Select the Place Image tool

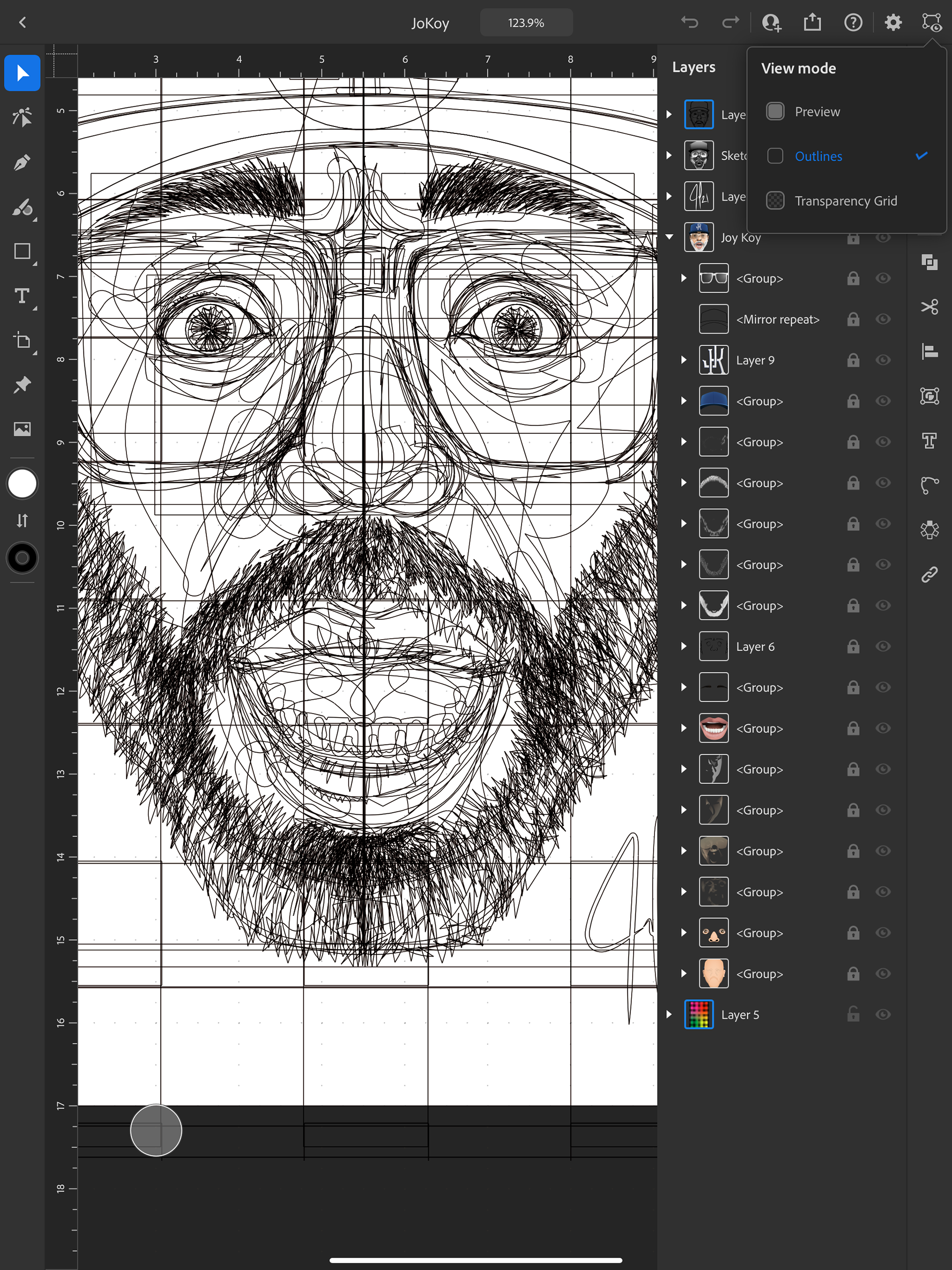pyautogui.click(x=22, y=429)
